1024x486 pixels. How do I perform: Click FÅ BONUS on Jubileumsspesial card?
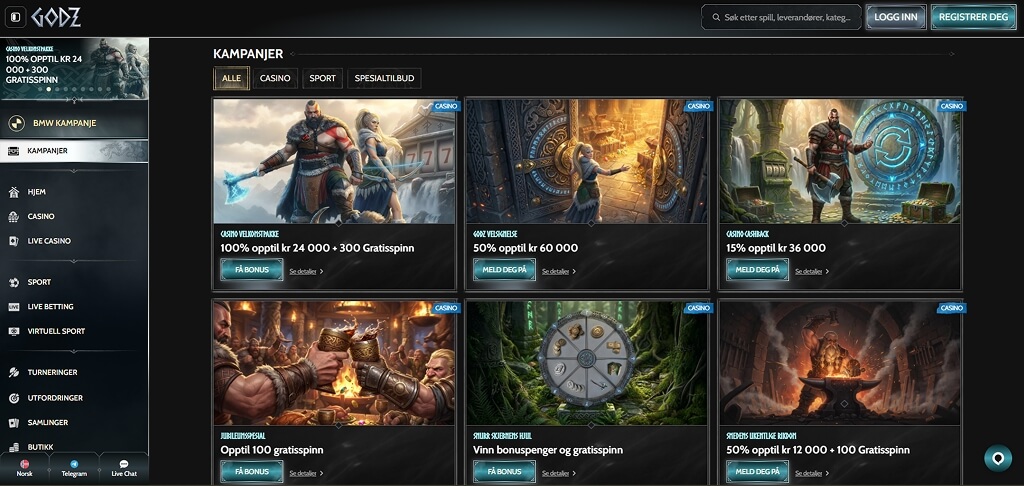tap(251, 472)
